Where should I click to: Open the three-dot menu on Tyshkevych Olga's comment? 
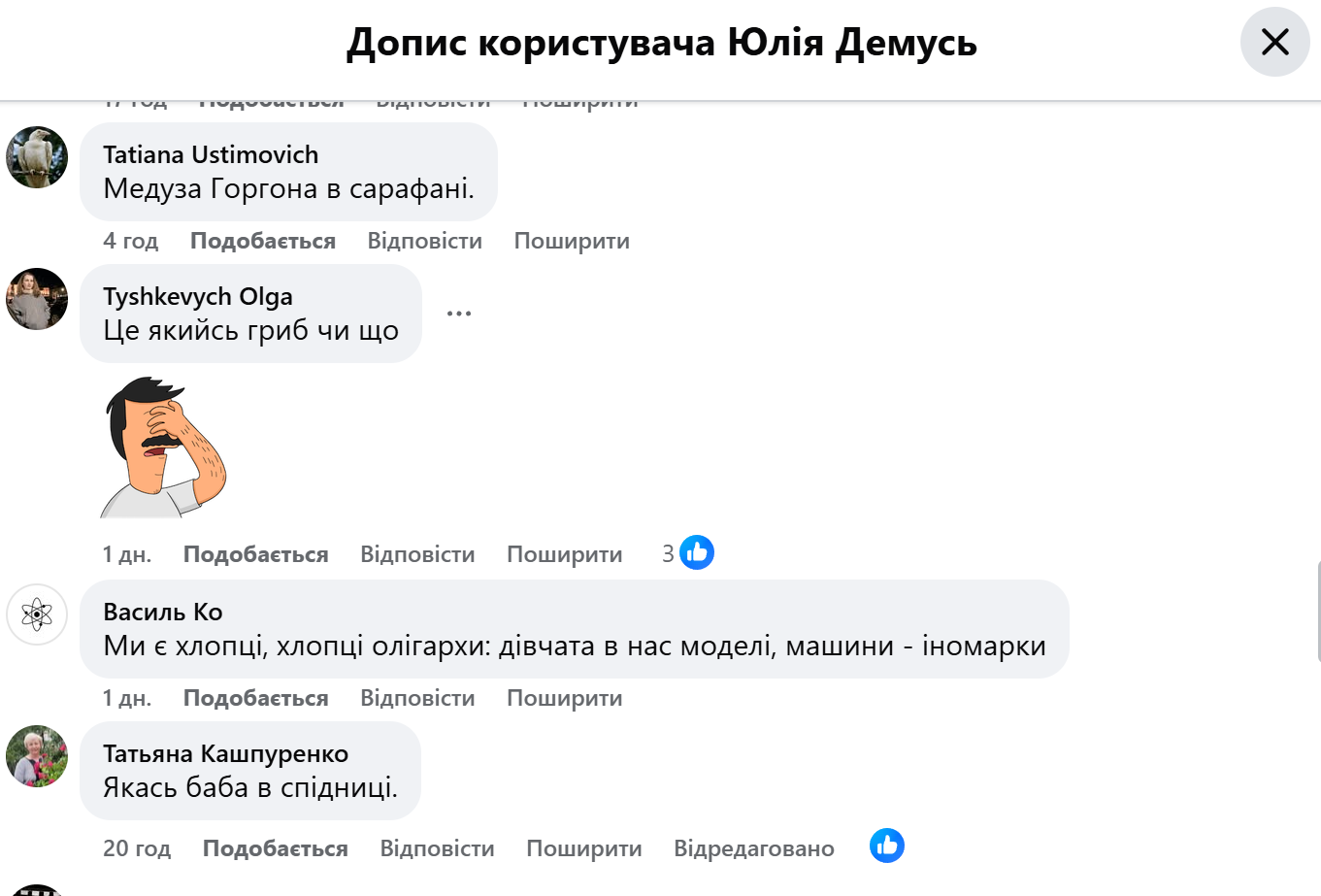[x=459, y=314]
